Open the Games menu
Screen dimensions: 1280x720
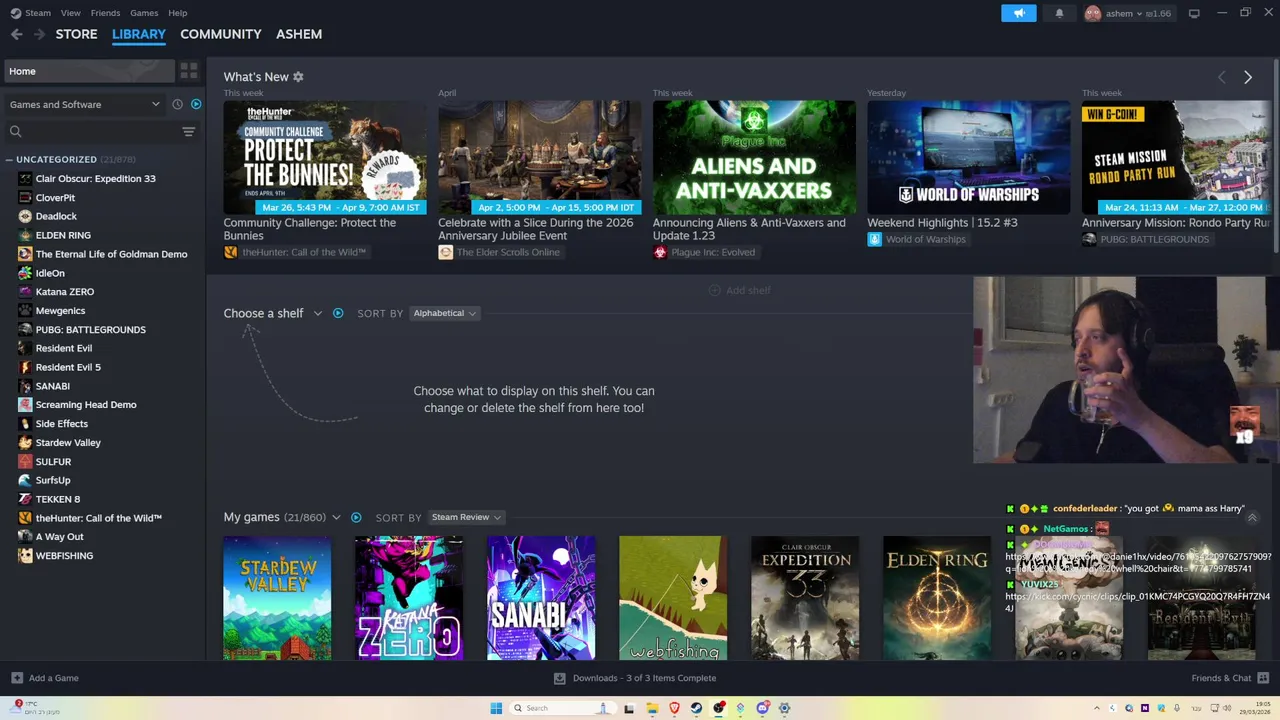144,13
